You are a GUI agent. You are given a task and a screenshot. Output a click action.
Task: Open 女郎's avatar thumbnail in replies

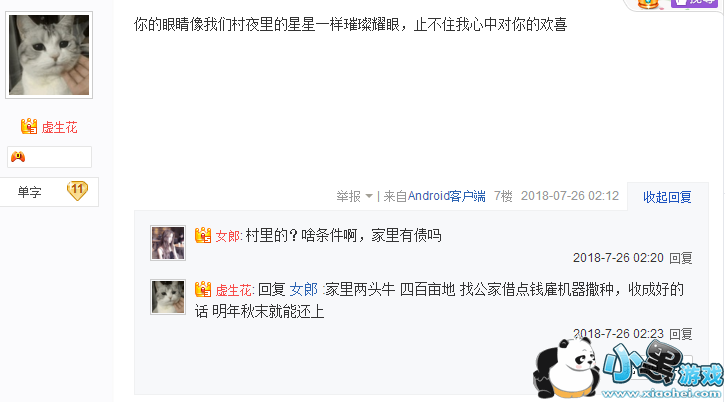click(168, 243)
